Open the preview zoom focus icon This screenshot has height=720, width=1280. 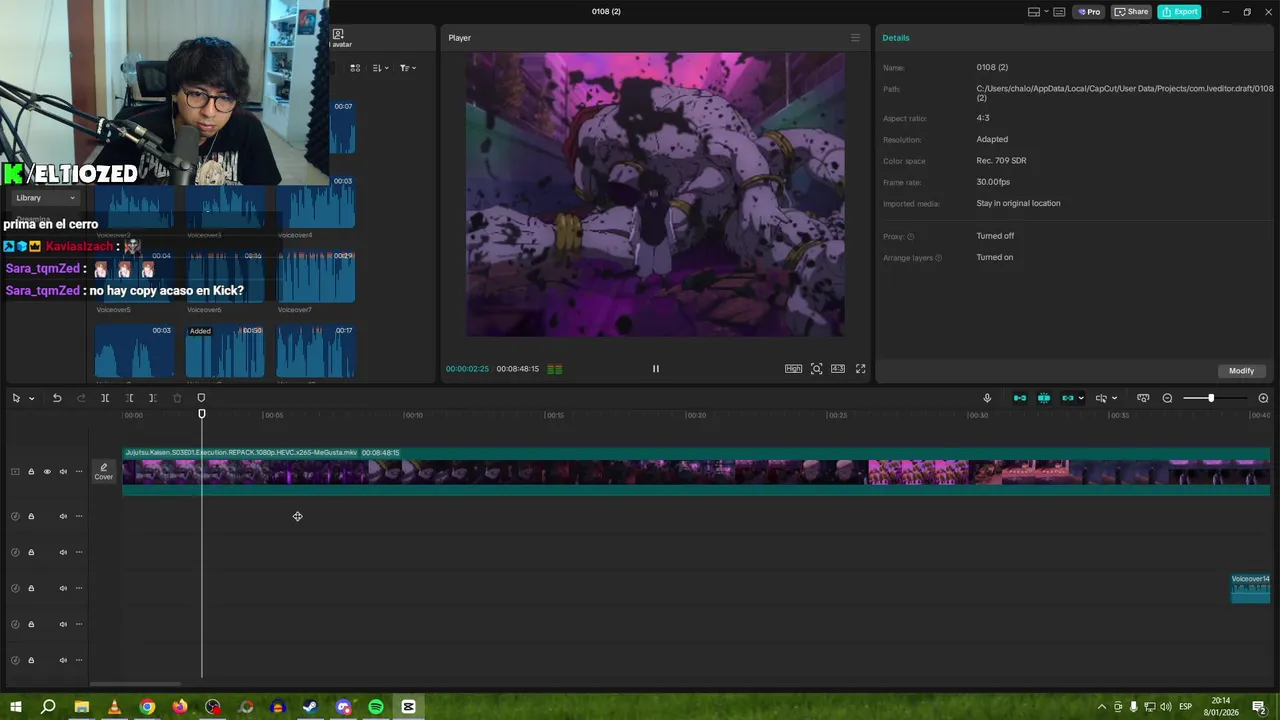817,369
